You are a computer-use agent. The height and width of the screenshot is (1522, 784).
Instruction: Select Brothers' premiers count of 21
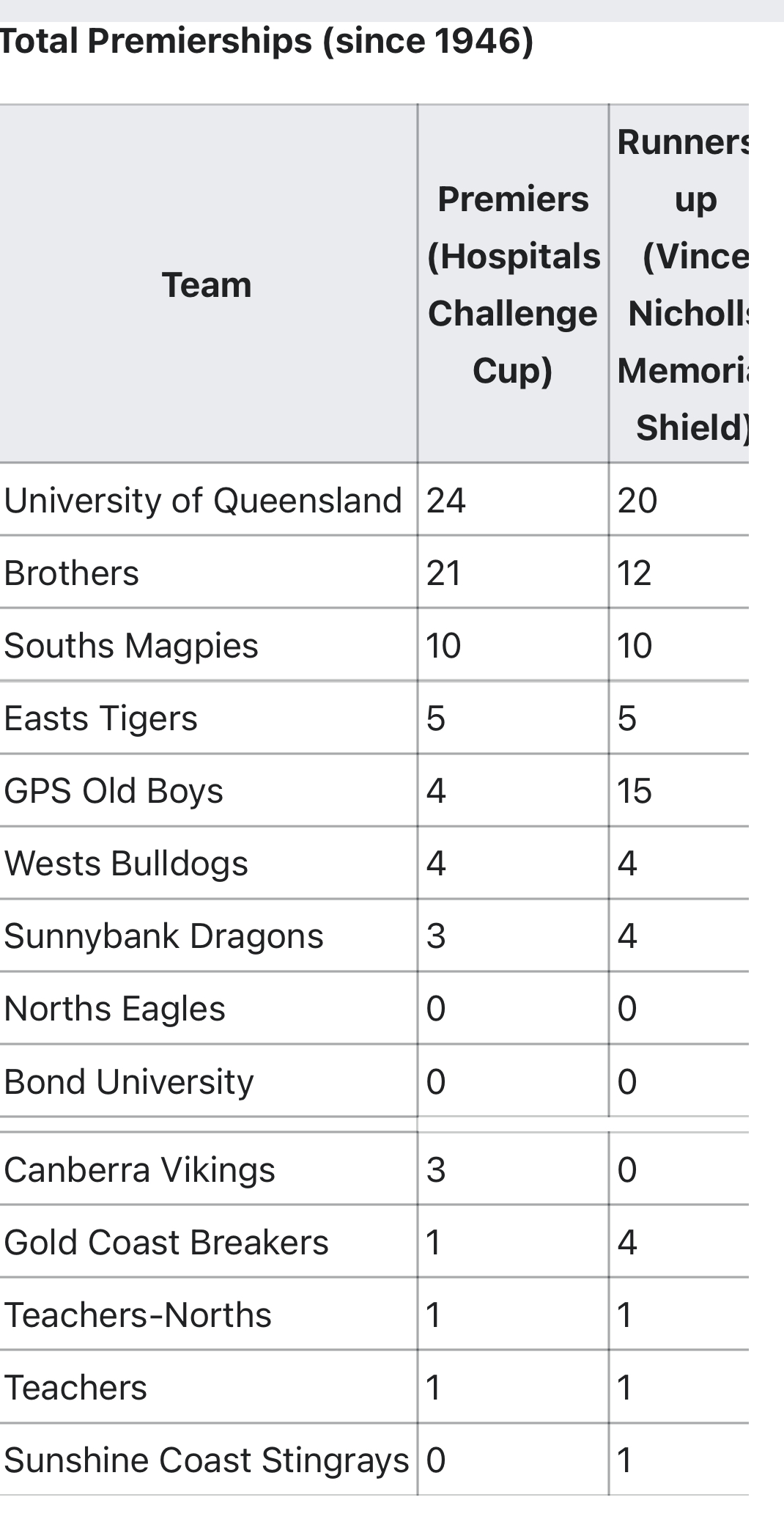[443, 573]
